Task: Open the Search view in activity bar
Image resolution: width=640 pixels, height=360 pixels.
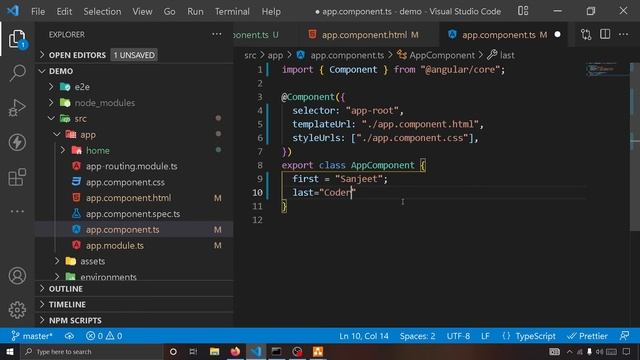Action: pyautogui.click(x=17, y=73)
